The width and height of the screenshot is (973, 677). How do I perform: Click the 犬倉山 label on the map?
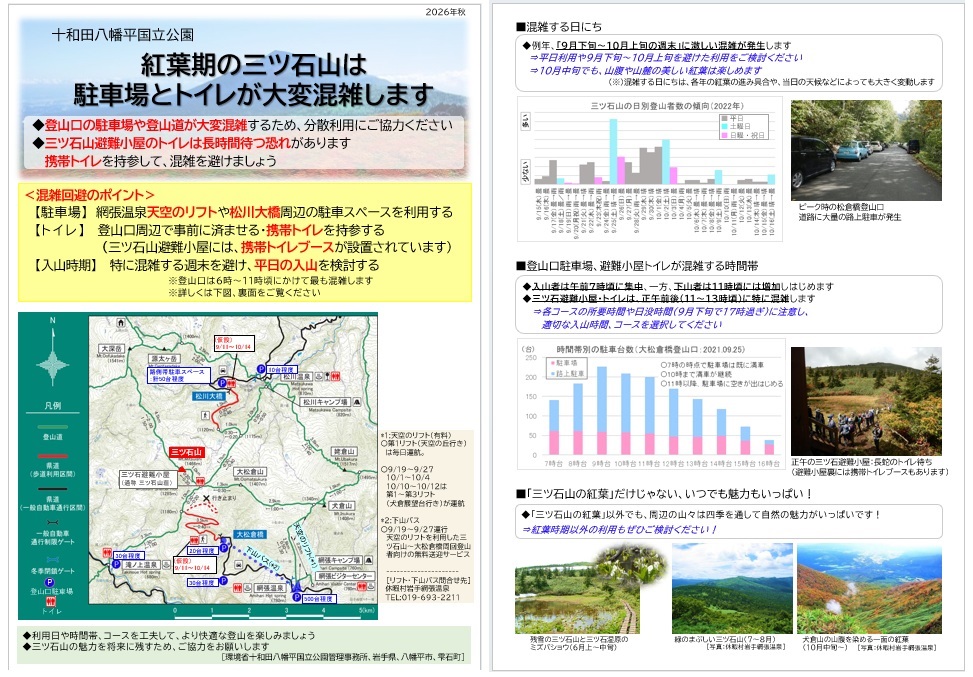click(343, 506)
